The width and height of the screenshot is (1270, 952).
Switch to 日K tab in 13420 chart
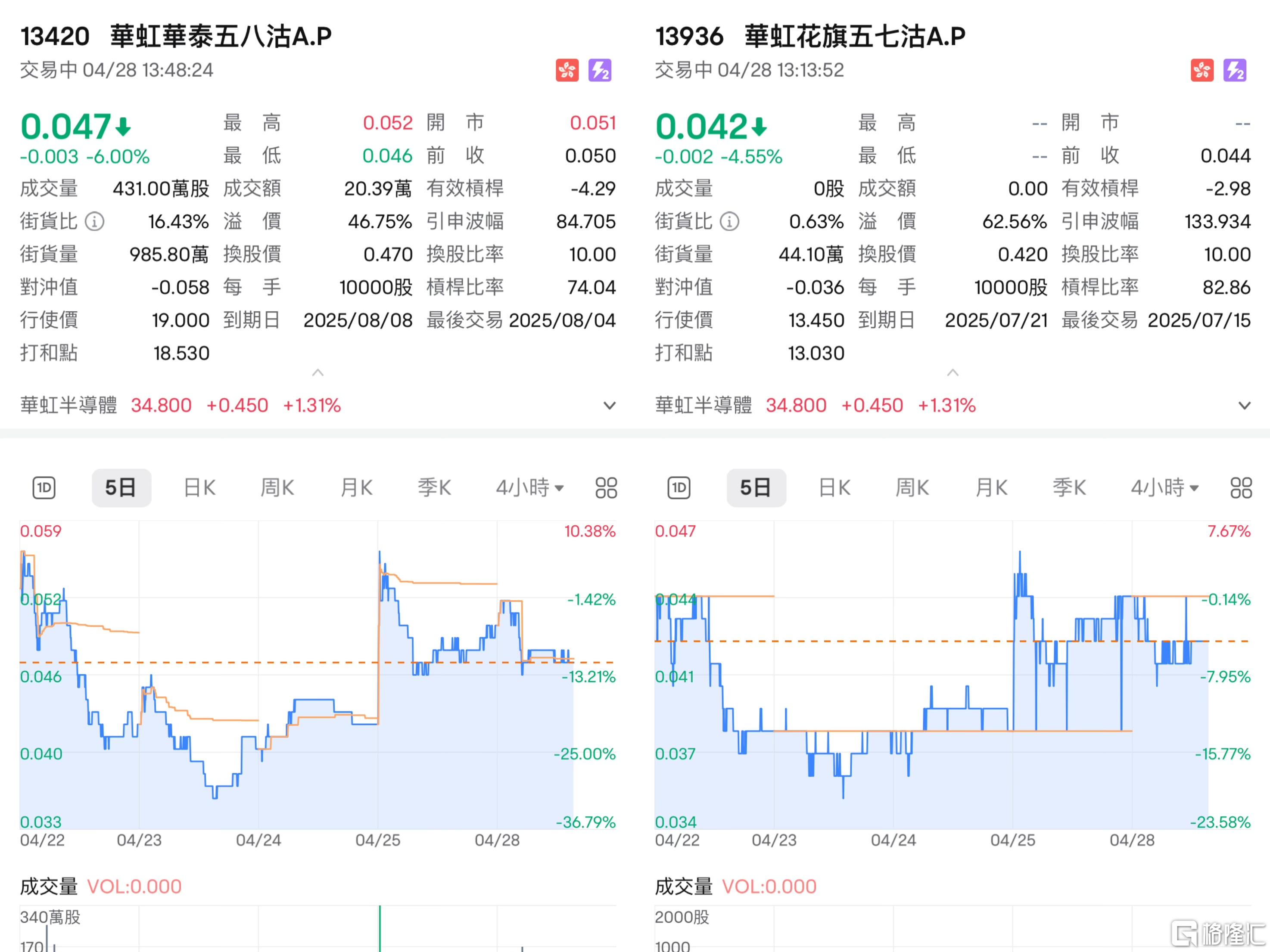click(199, 488)
